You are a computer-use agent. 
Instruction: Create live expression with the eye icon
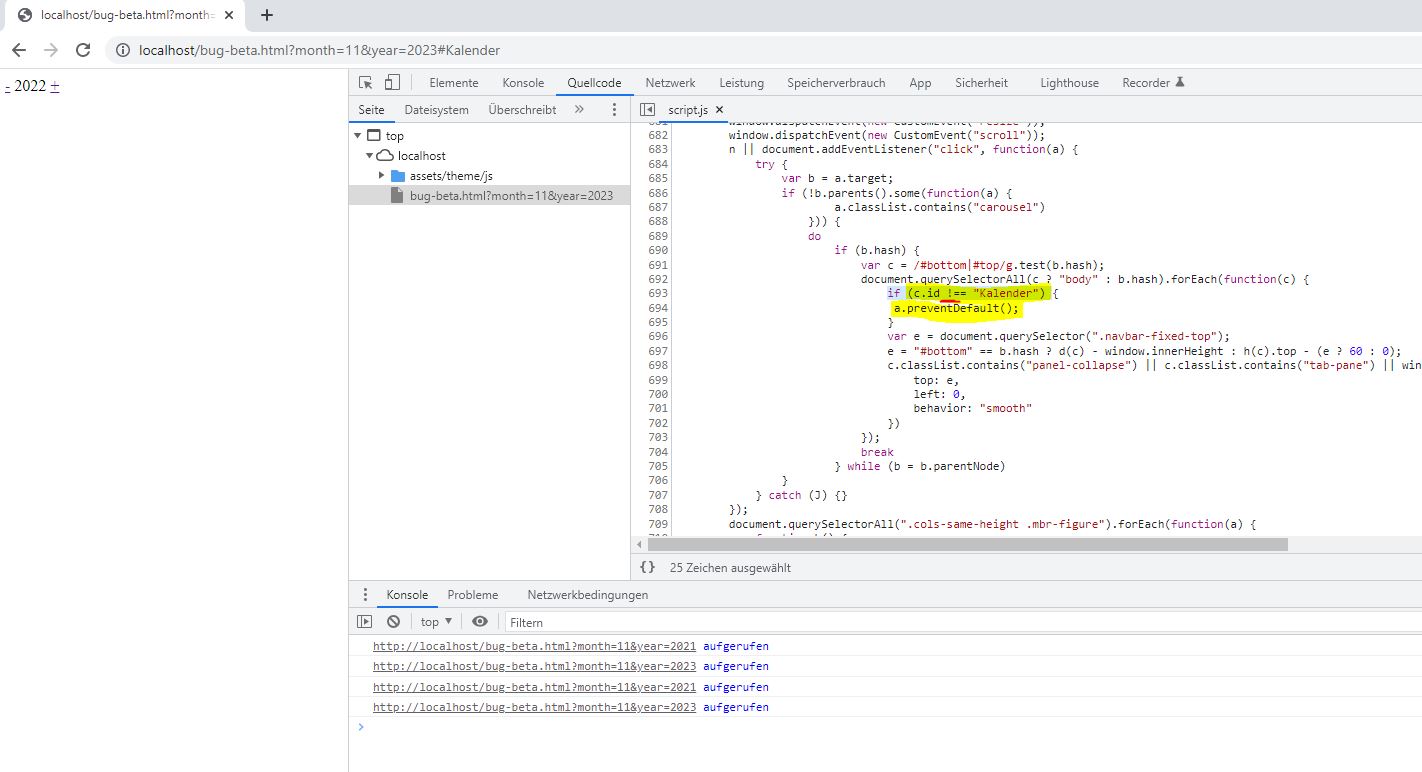point(480,621)
